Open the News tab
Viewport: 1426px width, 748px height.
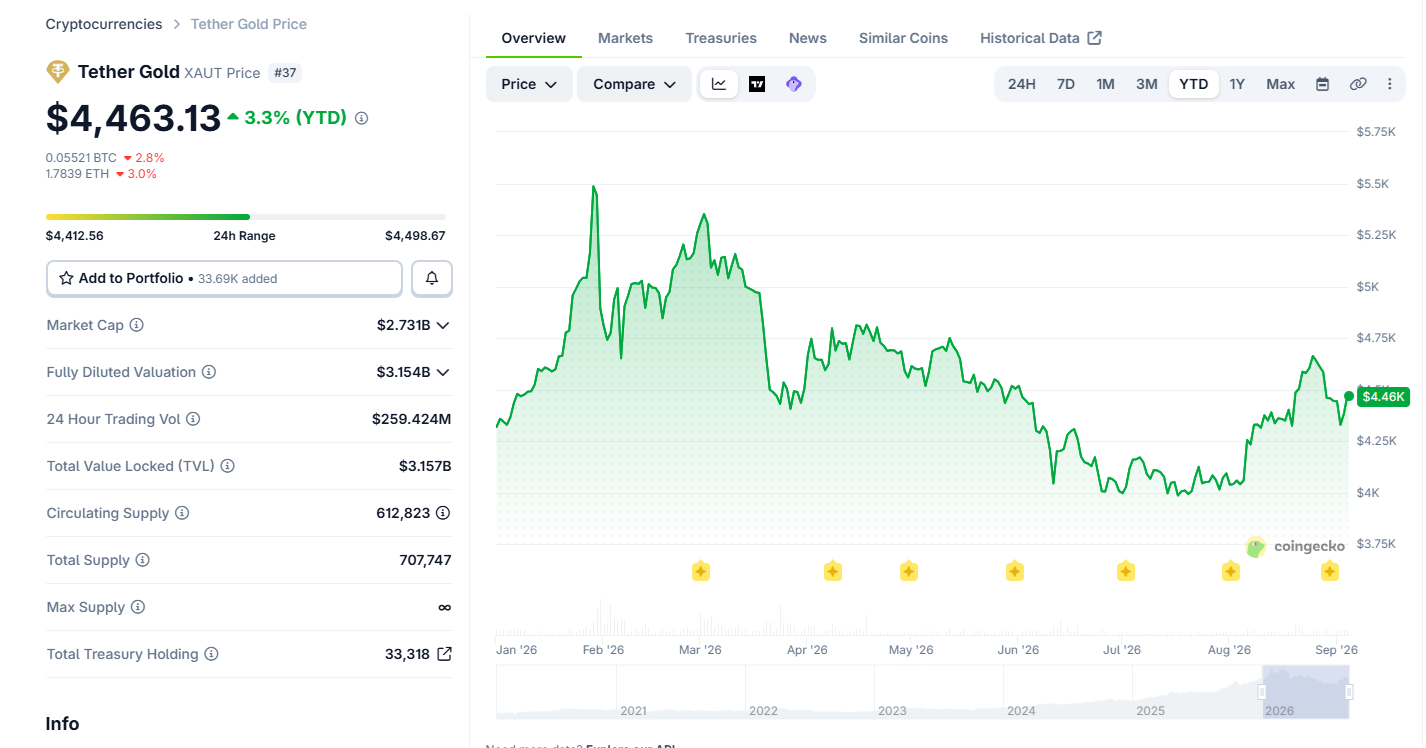[x=808, y=38]
